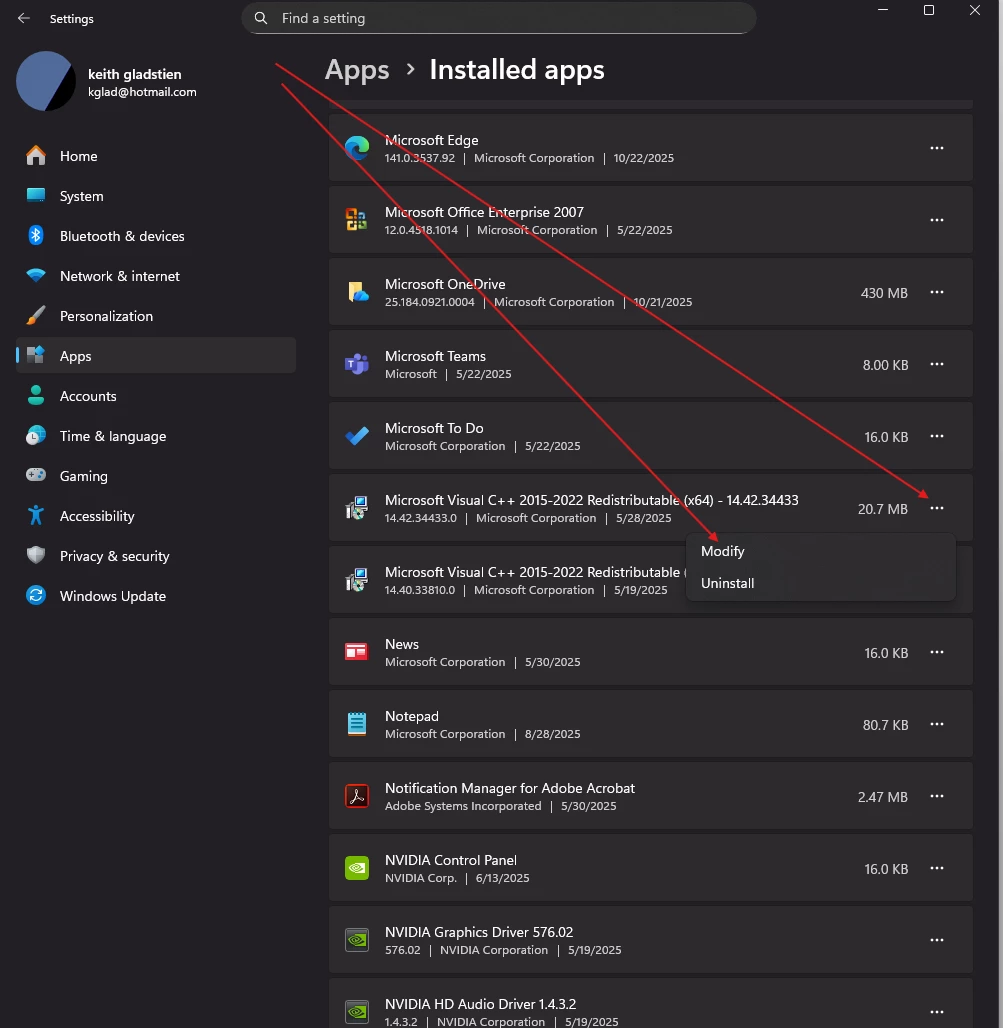This screenshot has width=1003, height=1028.
Task: Click the NVIDIA Graphics Driver icon
Action: point(357,940)
